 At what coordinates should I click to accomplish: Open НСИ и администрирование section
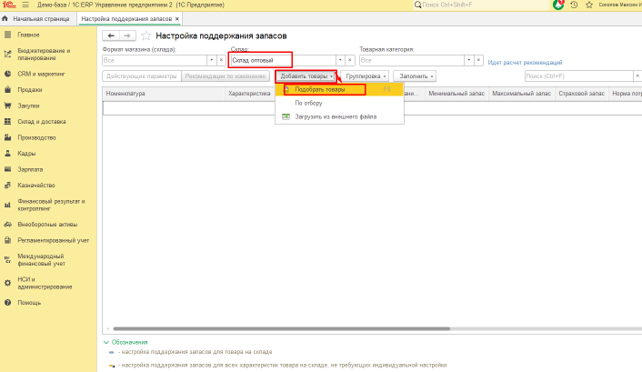pos(44,283)
